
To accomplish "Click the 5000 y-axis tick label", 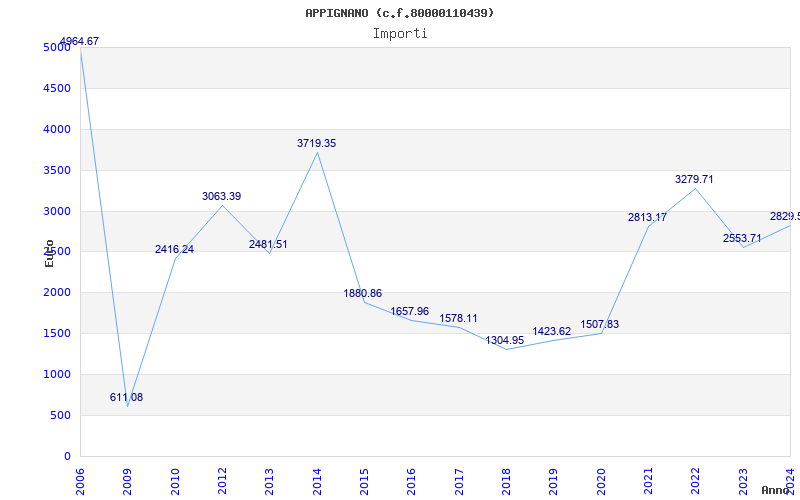I will pyautogui.click(x=57, y=47).
